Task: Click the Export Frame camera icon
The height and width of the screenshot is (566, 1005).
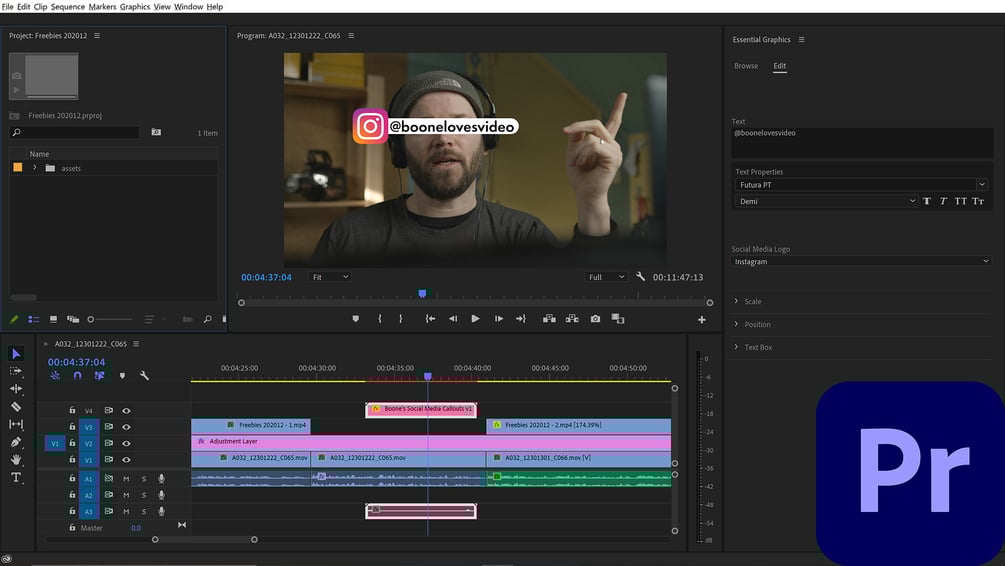Action: 595,319
